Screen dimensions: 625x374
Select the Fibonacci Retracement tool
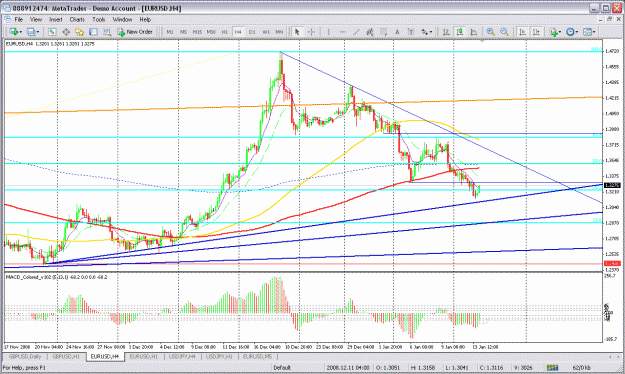[383, 32]
